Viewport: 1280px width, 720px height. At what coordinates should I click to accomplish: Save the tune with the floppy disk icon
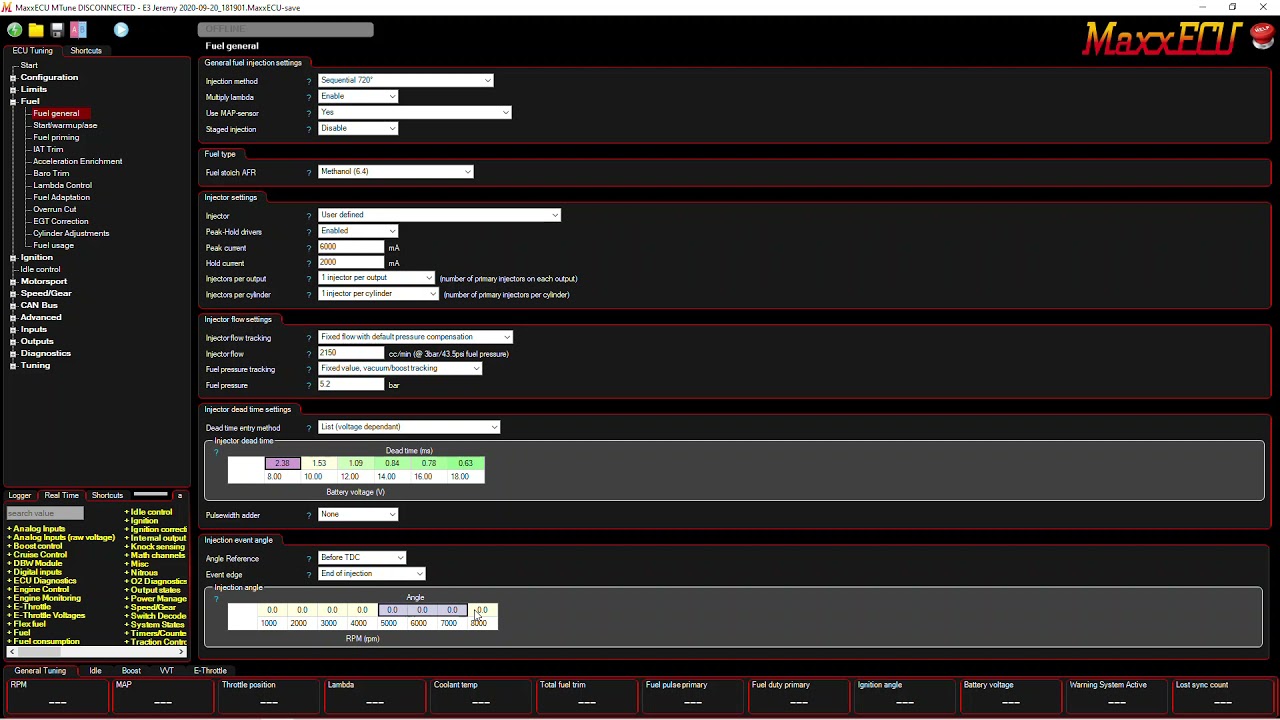pyautogui.click(x=57, y=30)
